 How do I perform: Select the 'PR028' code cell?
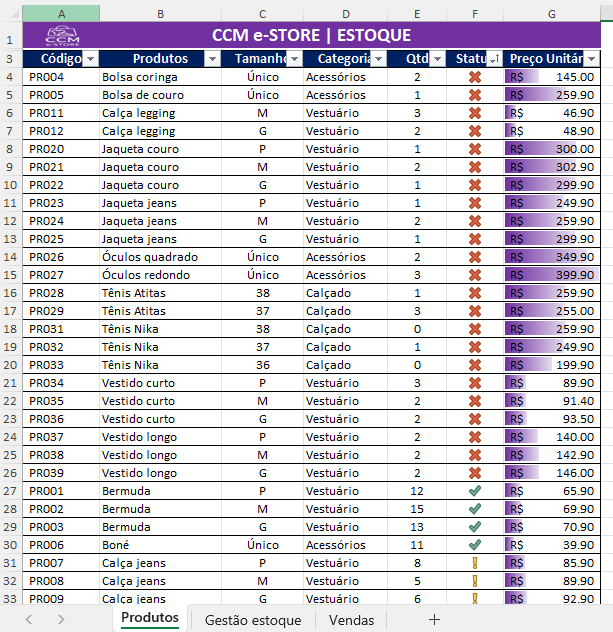pos(61,293)
